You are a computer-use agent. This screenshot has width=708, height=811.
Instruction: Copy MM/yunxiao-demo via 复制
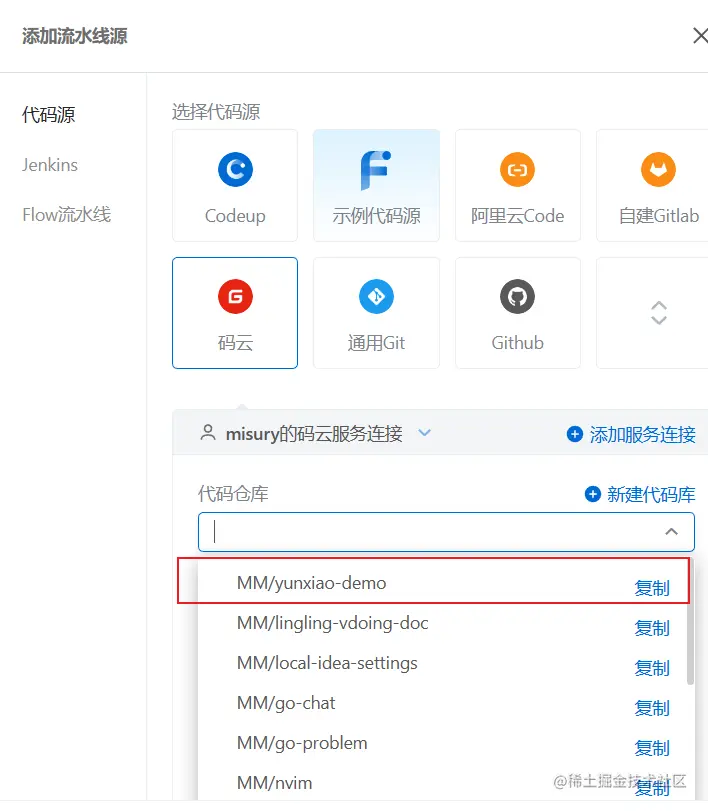(x=652, y=588)
